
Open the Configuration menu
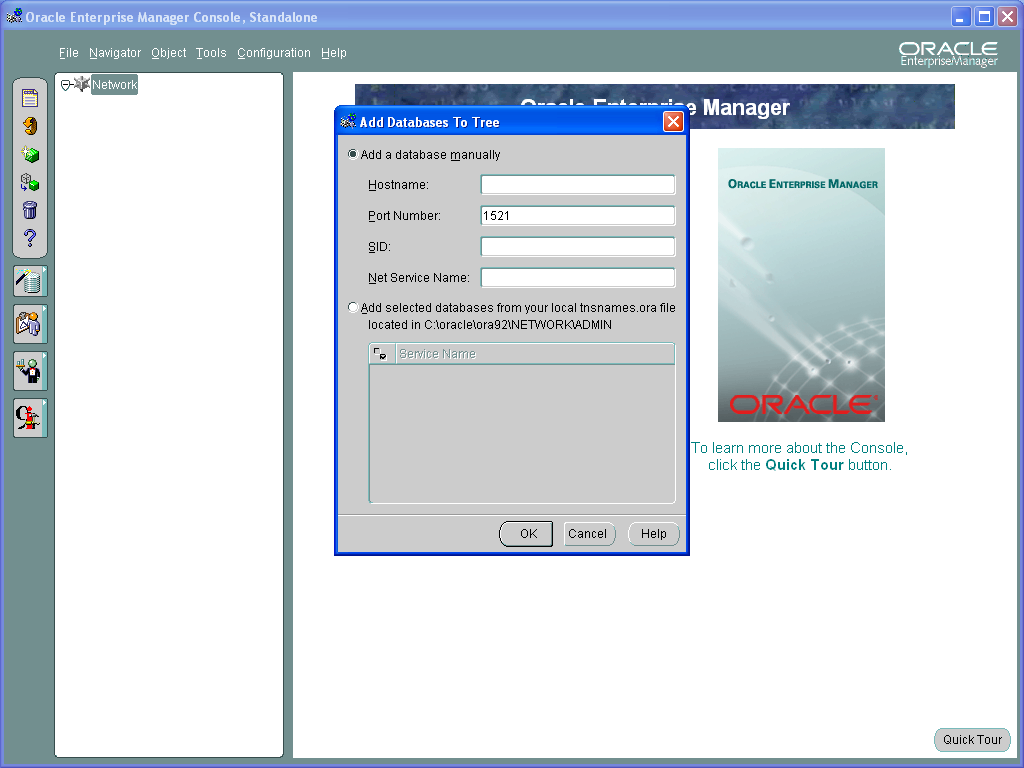click(x=274, y=53)
